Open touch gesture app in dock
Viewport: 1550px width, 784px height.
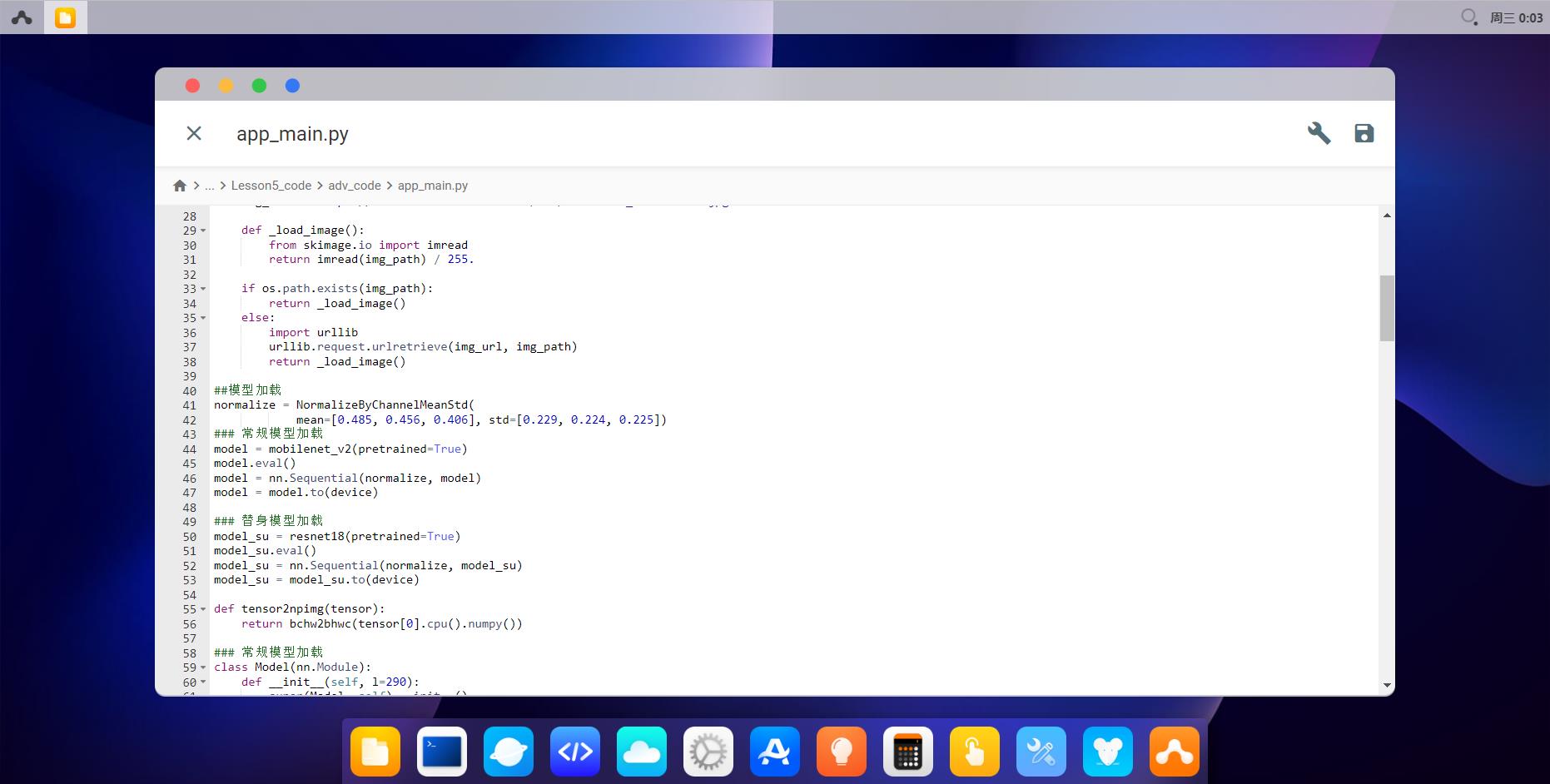coord(975,752)
